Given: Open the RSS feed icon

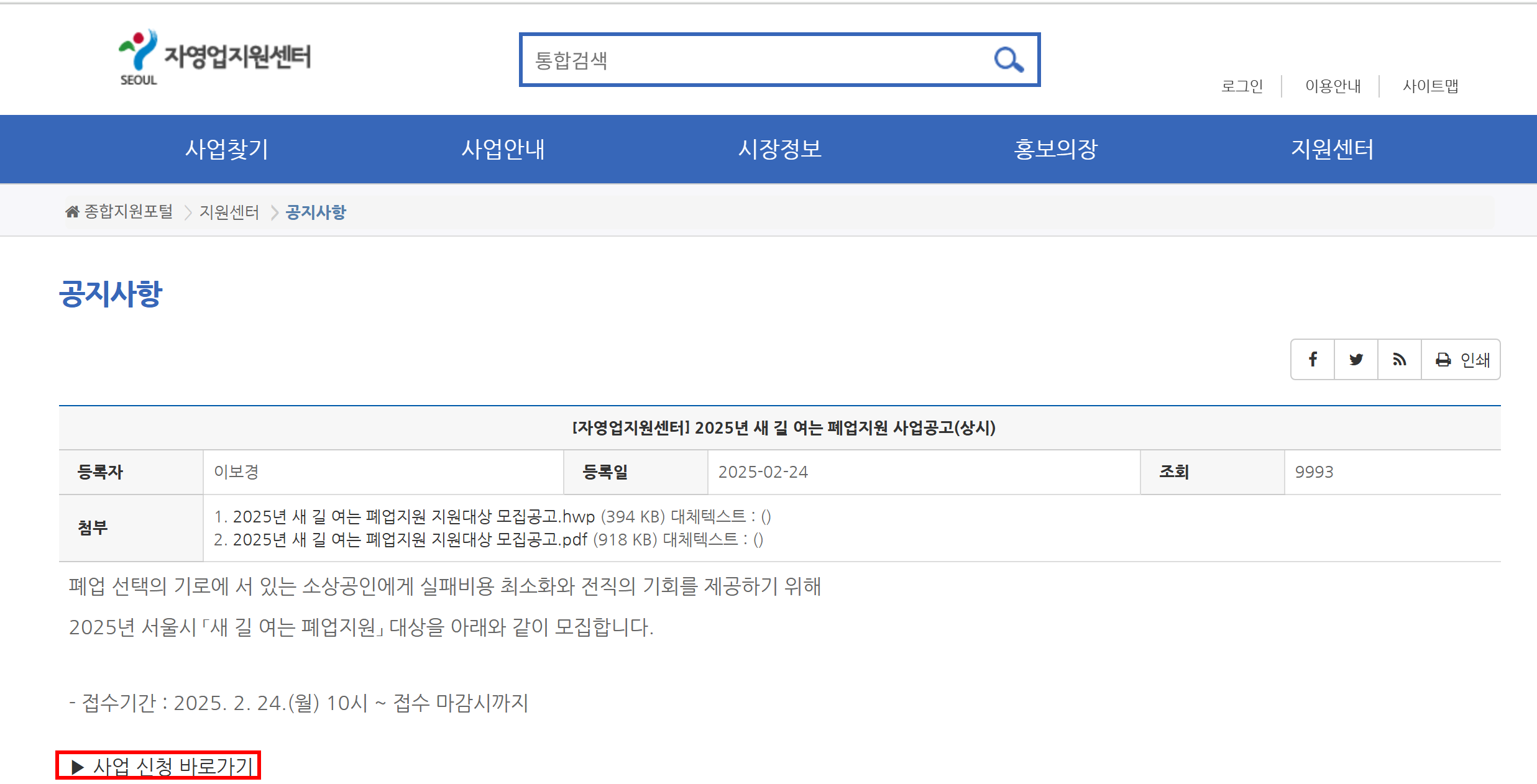Looking at the screenshot, I should coord(1399,359).
